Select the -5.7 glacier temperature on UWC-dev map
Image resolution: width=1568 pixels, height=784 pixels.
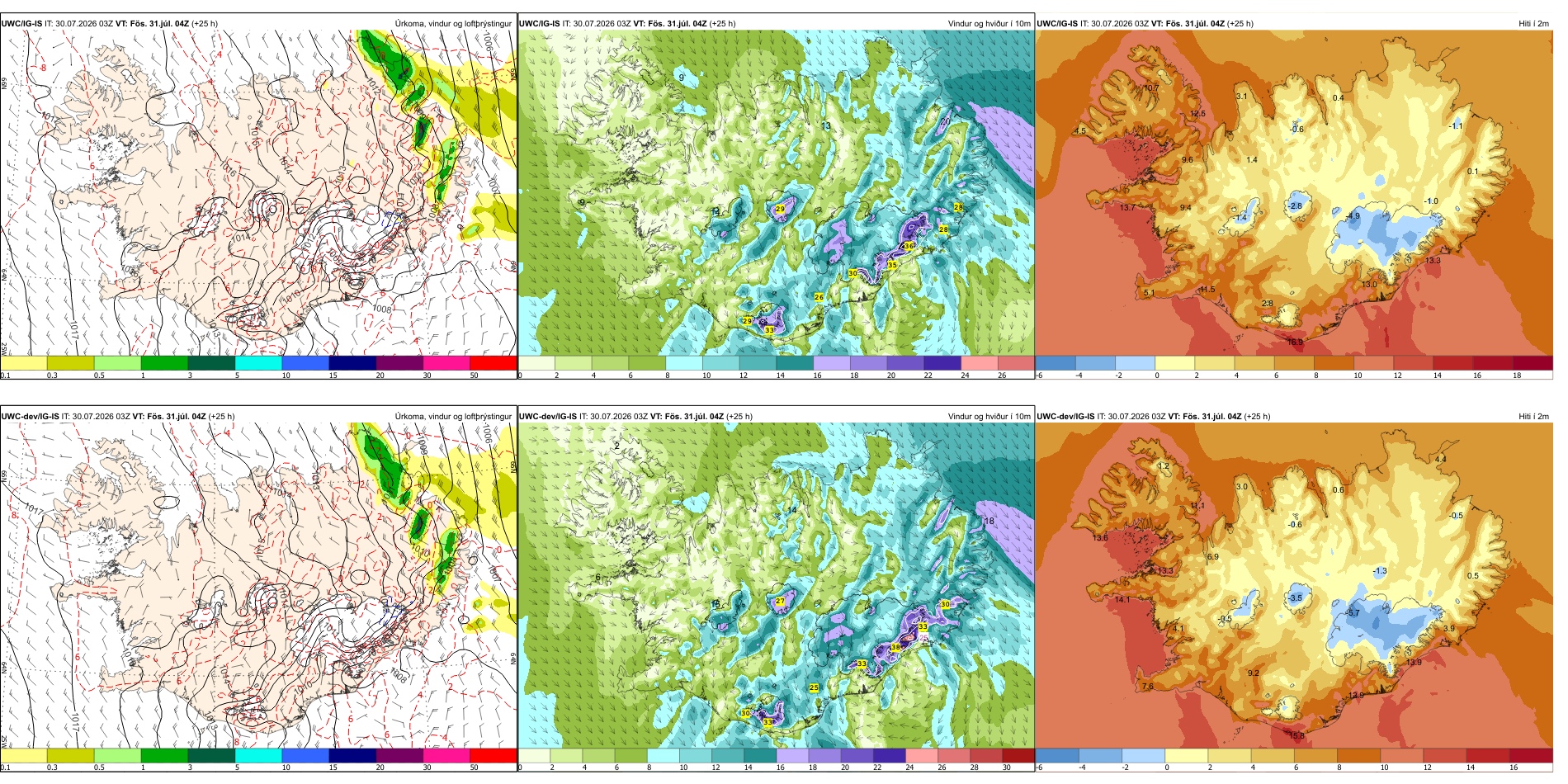pos(1352,613)
